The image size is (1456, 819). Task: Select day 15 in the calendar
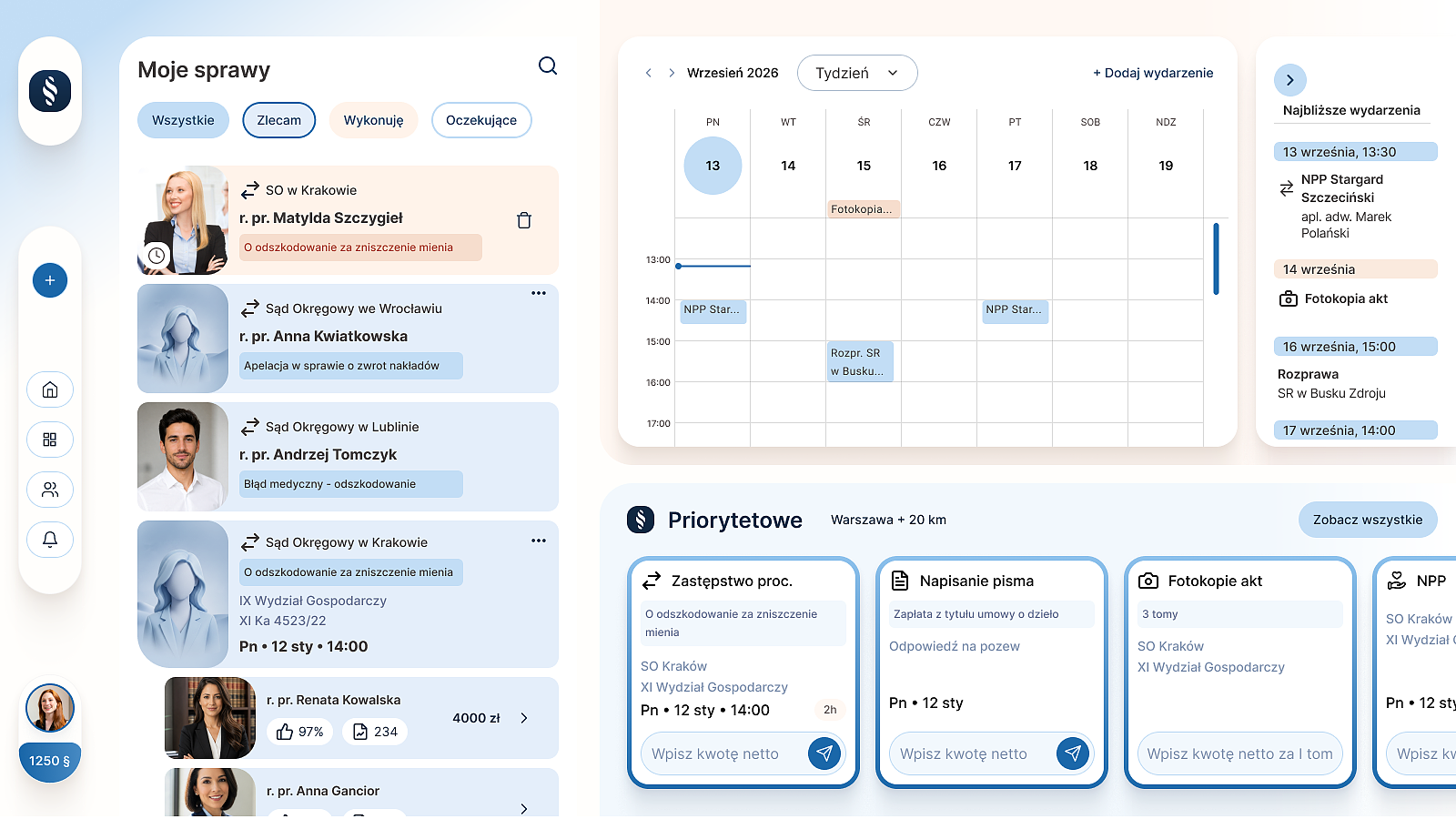point(864,166)
